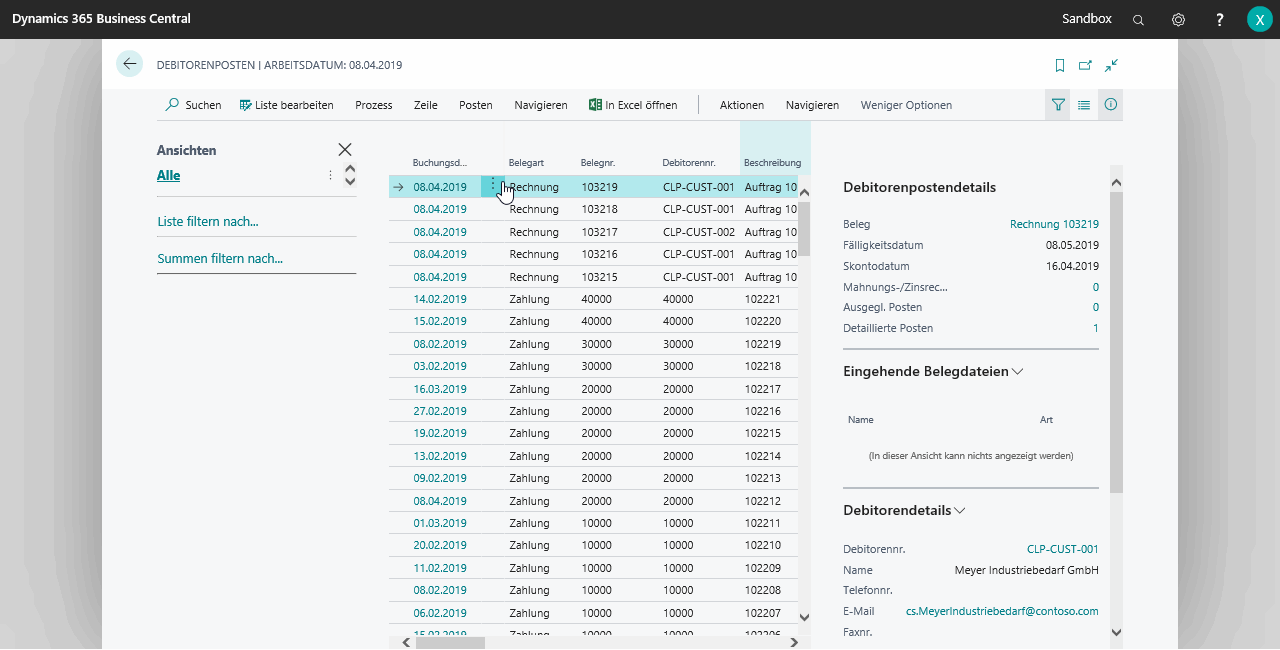Click Liste filtern nach... field
1280x650 pixels.
[x=208, y=222]
